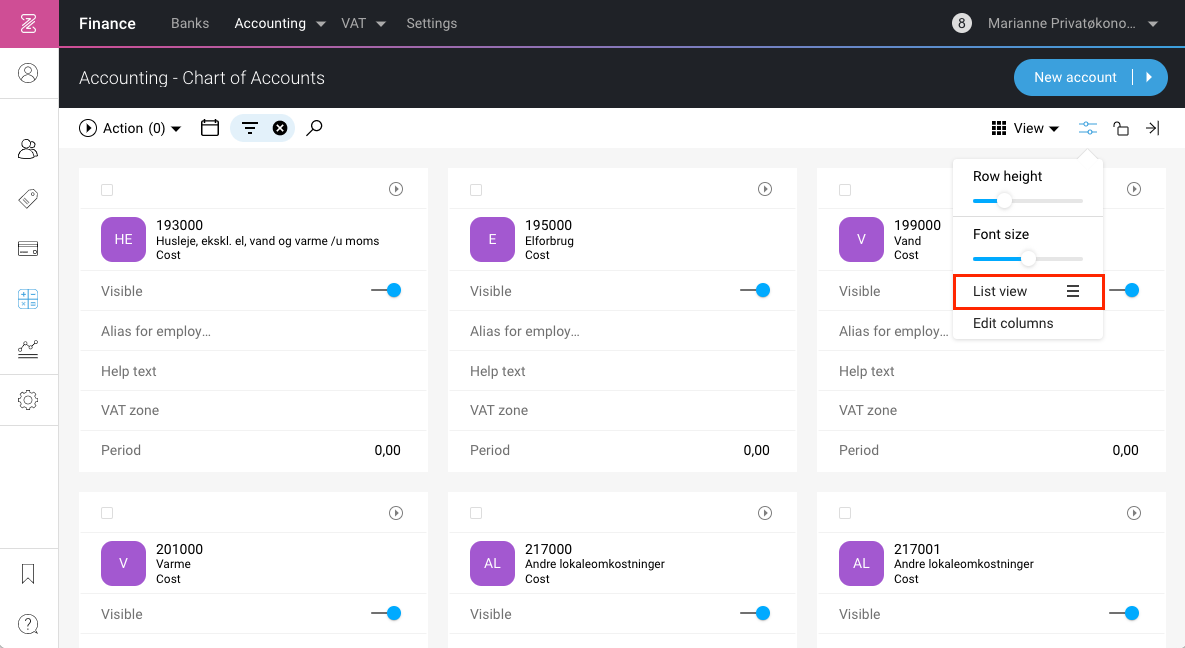This screenshot has height=648, width=1185.
Task: Select List view in settings popup
Action: click(1028, 291)
